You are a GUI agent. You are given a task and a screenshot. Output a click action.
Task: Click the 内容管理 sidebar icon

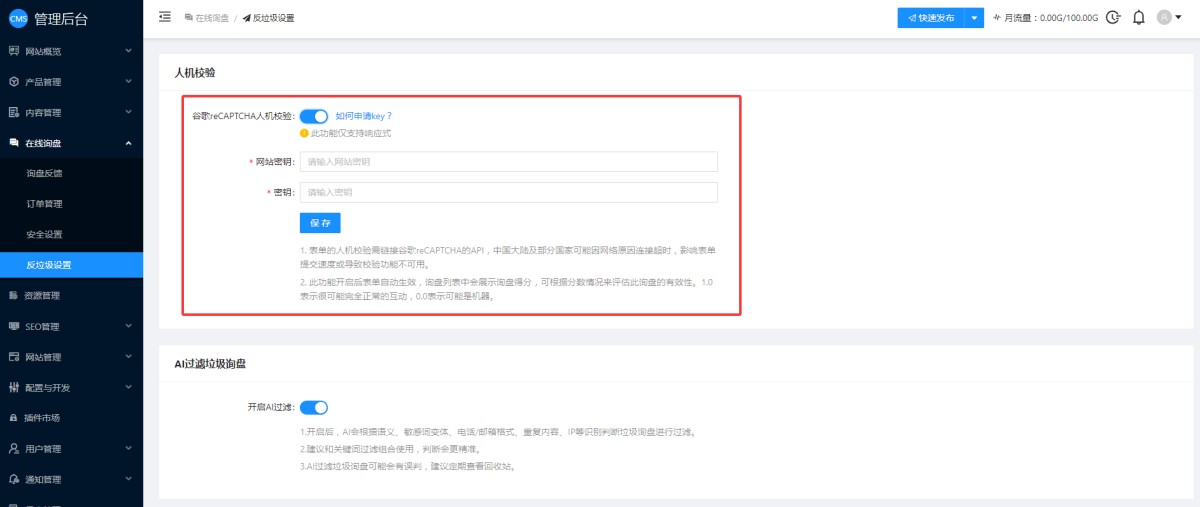pyautogui.click(x=14, y=112)
